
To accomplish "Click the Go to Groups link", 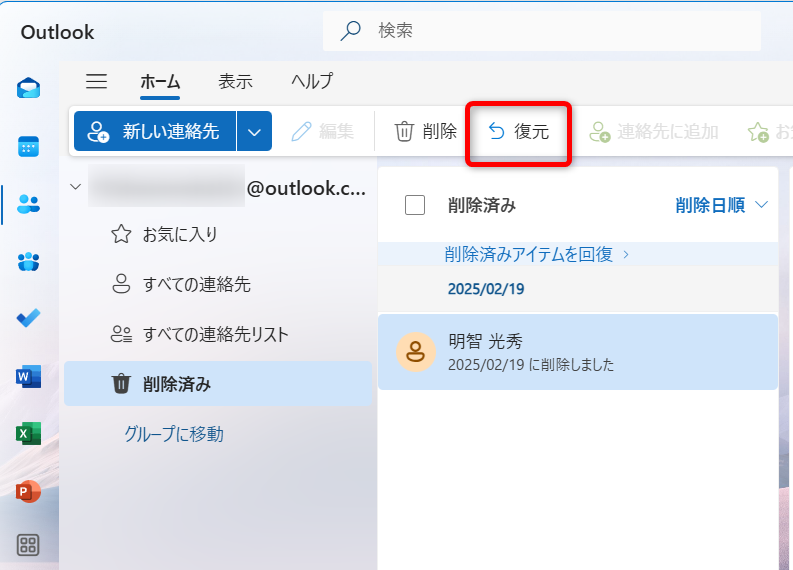I will pos(173,434).
